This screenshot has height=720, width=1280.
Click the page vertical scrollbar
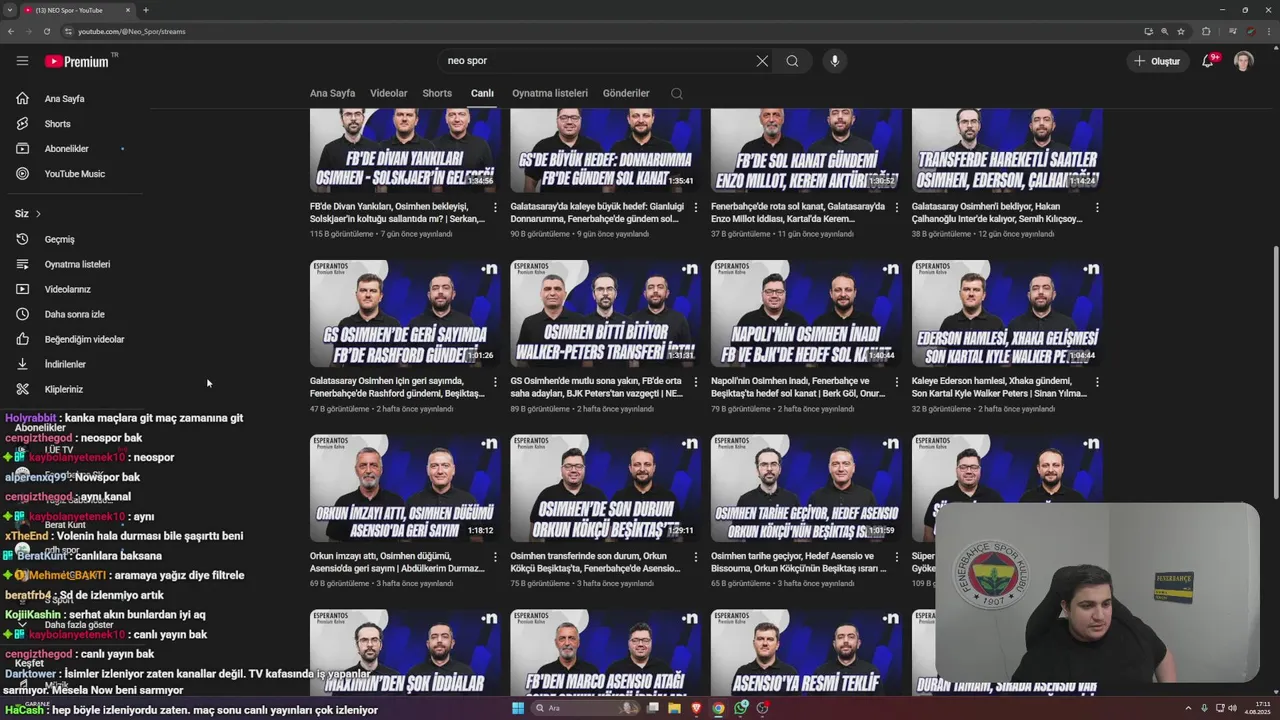click(x=1274, y=375)
